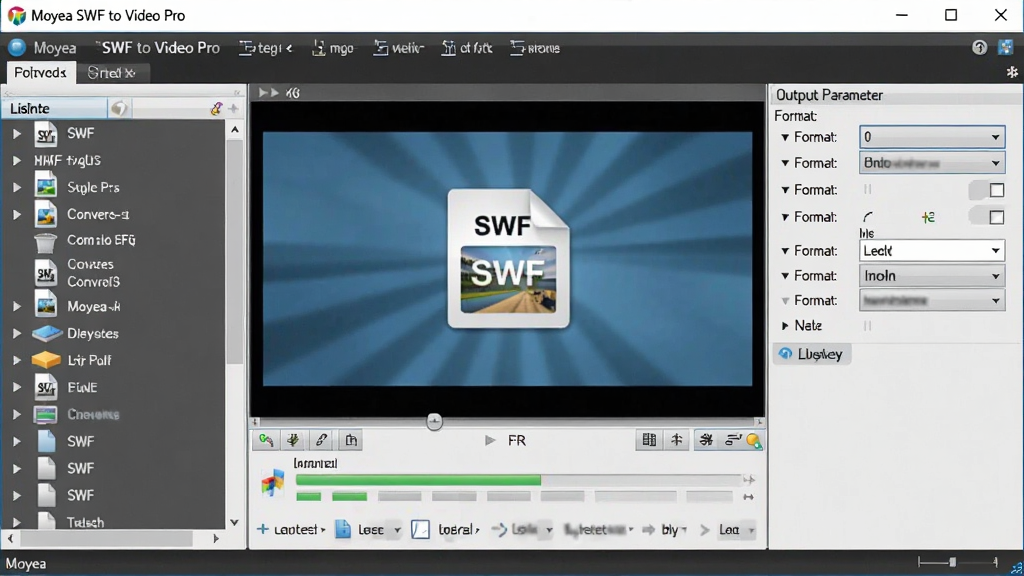The image size is (1024, 576).
Task: Open the Format dropdown showing Leclt
Action: pos(932,251)
